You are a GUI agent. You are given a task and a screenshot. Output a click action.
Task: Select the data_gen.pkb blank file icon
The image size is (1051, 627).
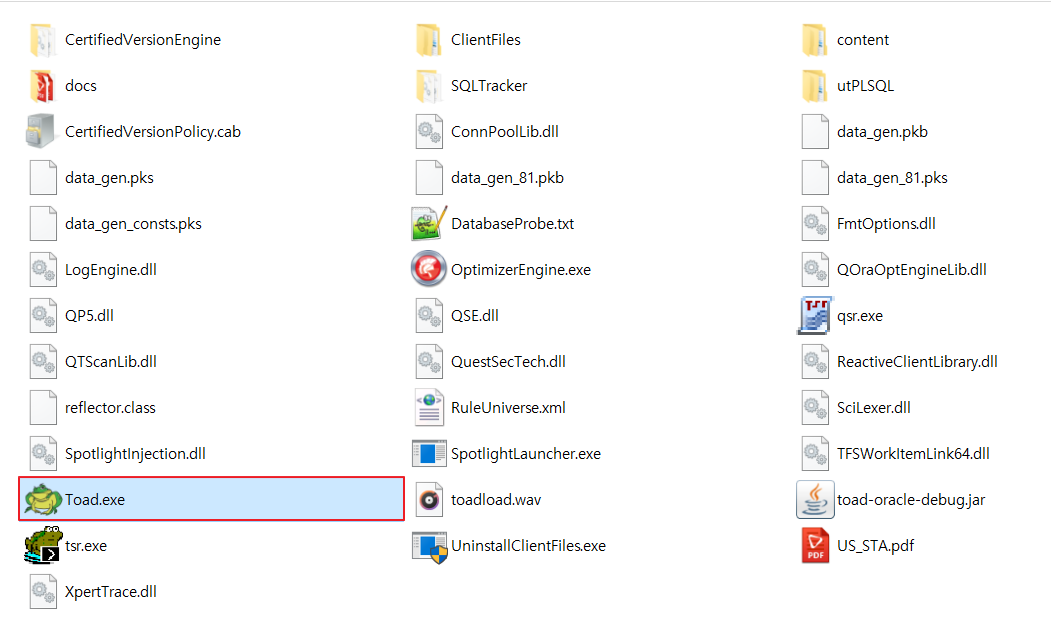click(x=815, y=131)
